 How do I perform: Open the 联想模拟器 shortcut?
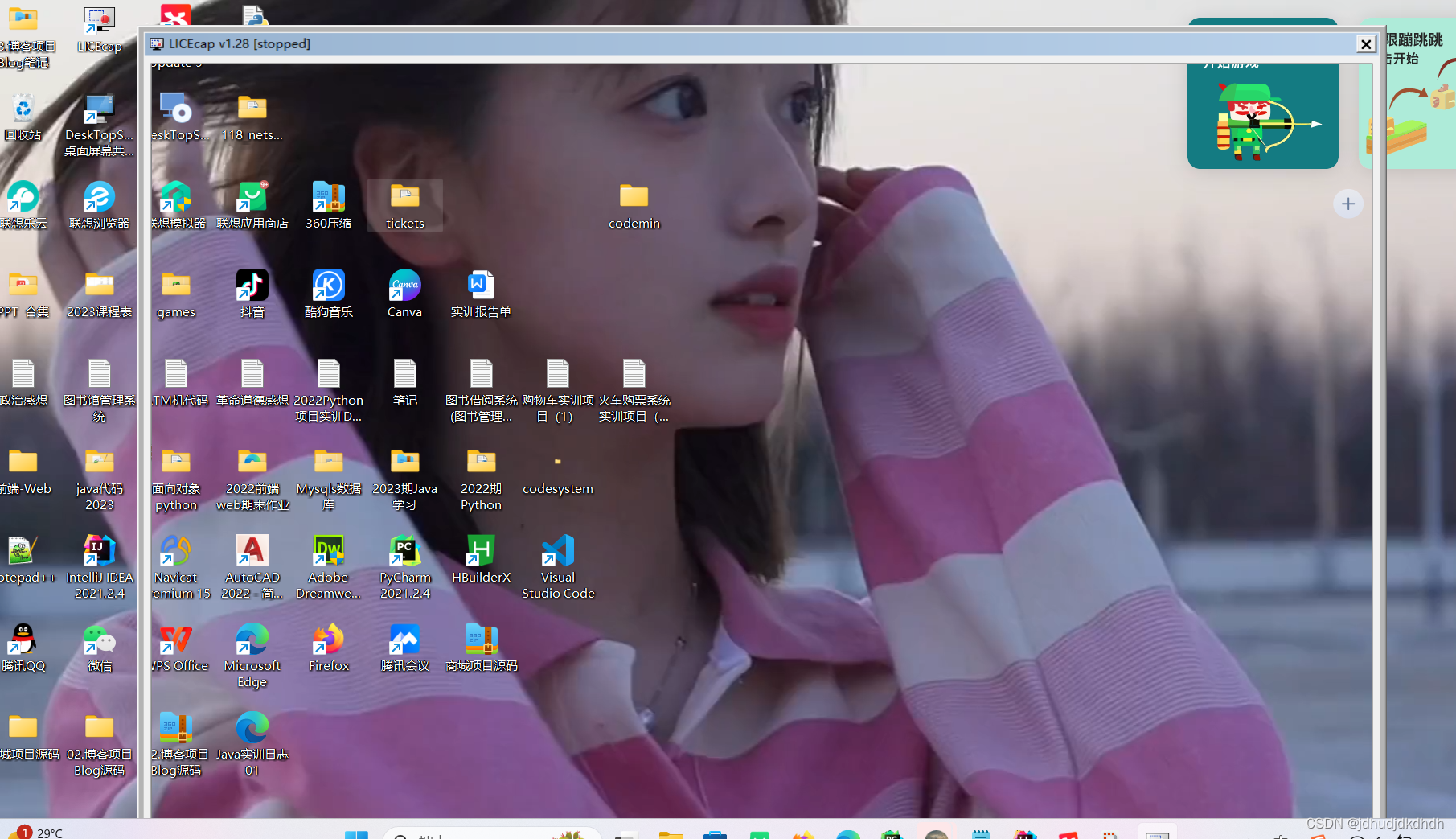178,206
